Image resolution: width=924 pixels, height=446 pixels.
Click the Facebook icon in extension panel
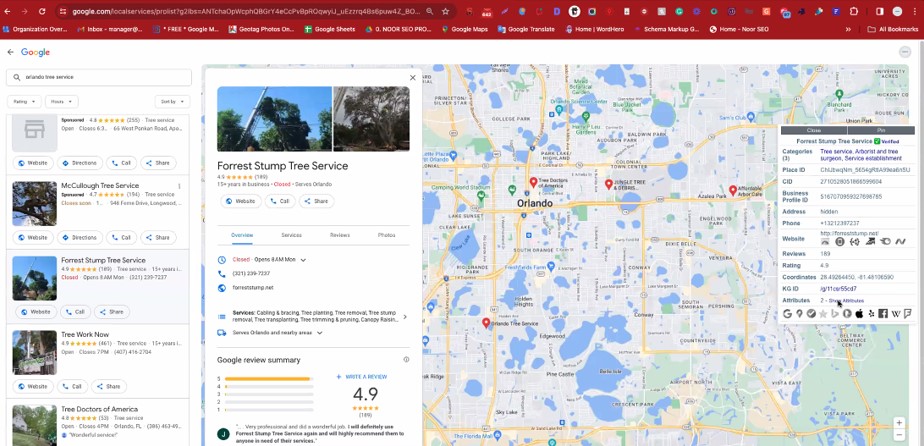[883, 313]
